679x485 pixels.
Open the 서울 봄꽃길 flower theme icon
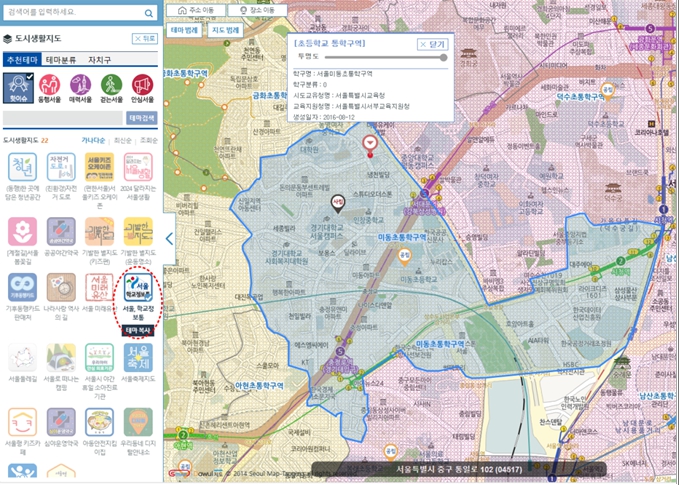tap(22, 232)
